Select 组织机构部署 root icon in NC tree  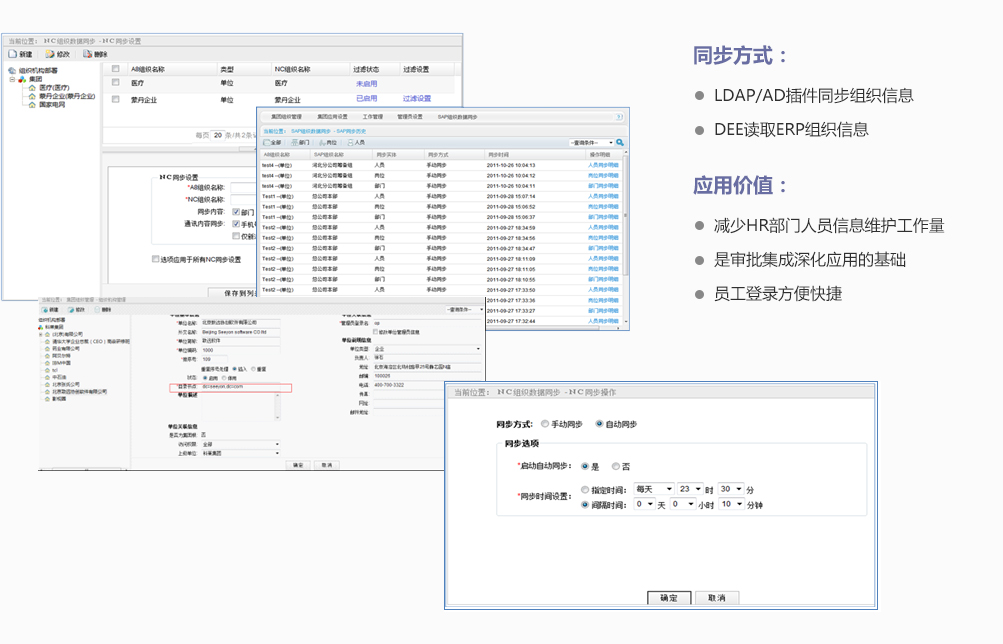coord(12,71)
